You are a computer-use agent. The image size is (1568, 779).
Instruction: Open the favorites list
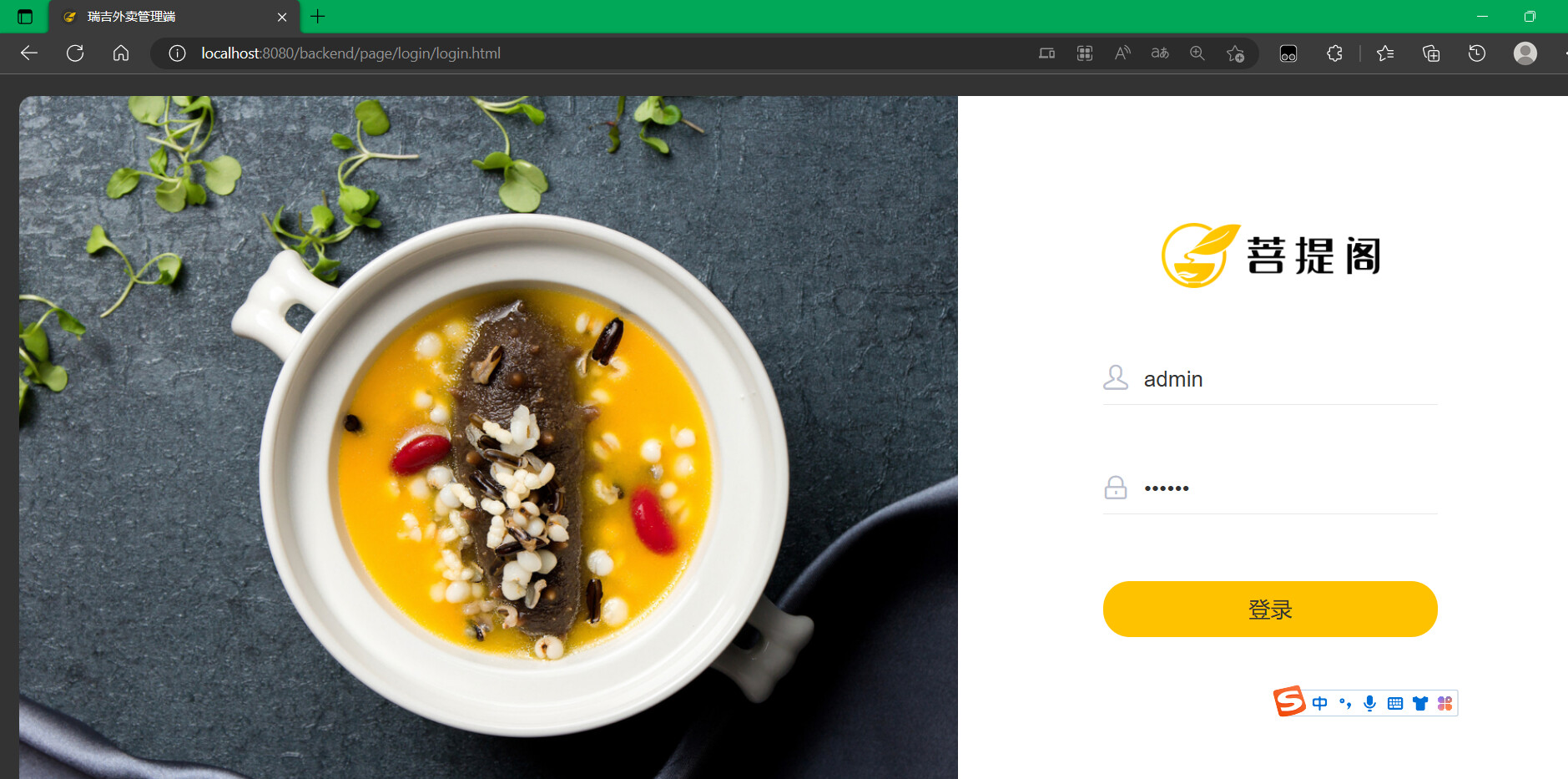tap(1385, 53)
